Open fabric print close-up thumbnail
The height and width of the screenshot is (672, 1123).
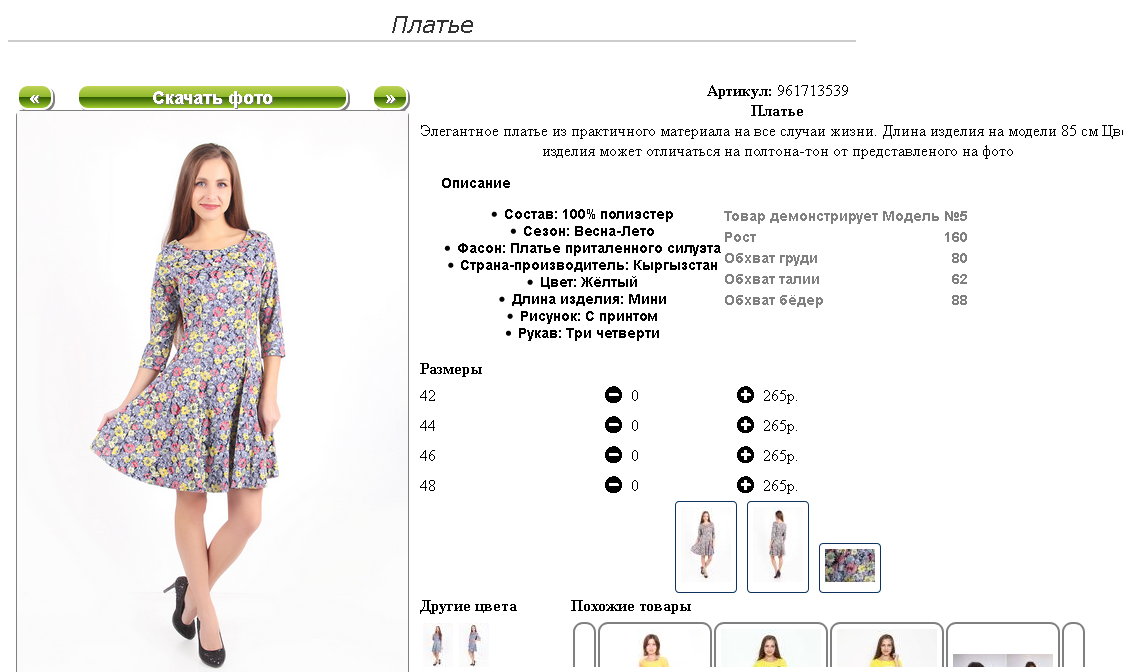click(849, 567)
